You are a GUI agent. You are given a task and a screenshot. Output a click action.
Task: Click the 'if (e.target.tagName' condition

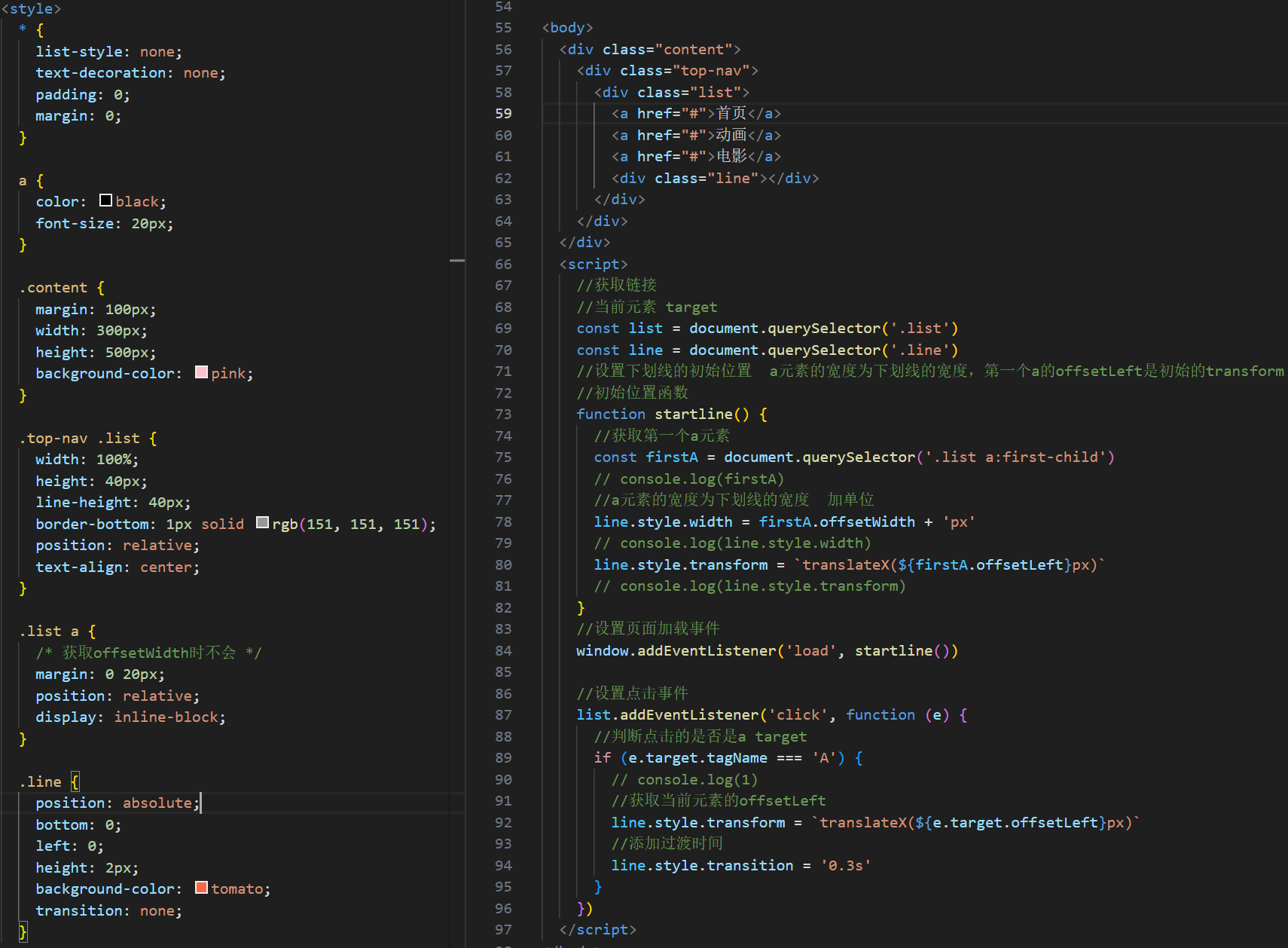pyautogui.click(x=728, y=758)
